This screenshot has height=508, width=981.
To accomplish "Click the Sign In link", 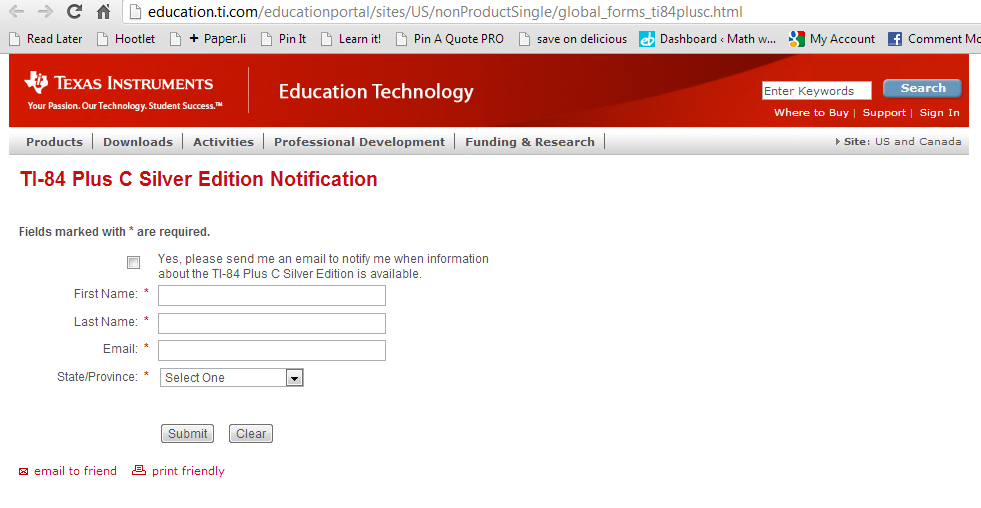I will (939, 113).
